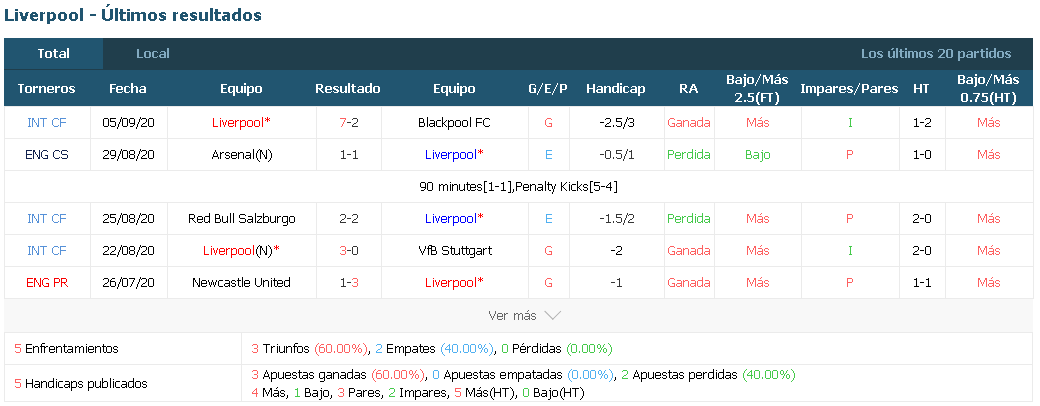This screenshot has width=1040, height=406.
Task: Open Newcastle United team link
Action: 241,283
